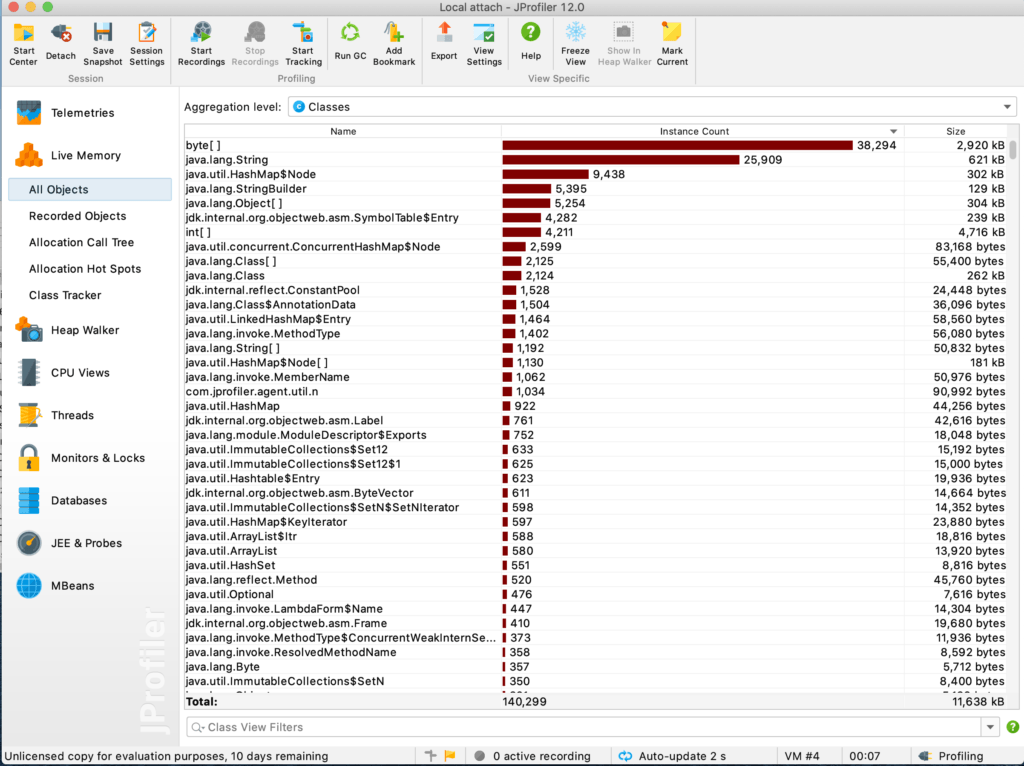Viewport: 1024px width, 766px height.
Task: Click the Run GC toolbar icon
Action: pyautogui.click(x=350, y=40)
